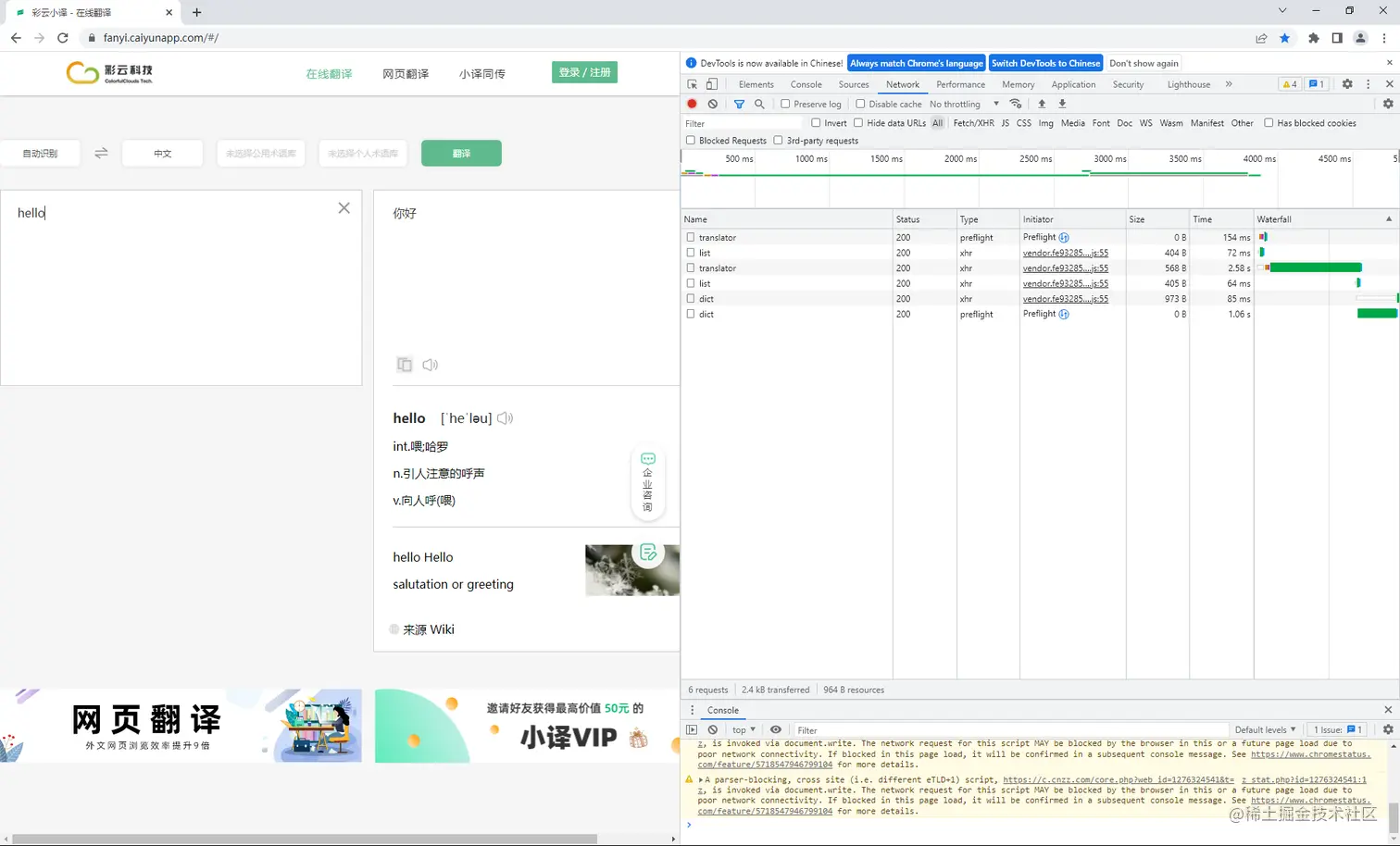Click the green 翻译 button
This screenshot has height=846, width=1400.
(x=461, y=153)
